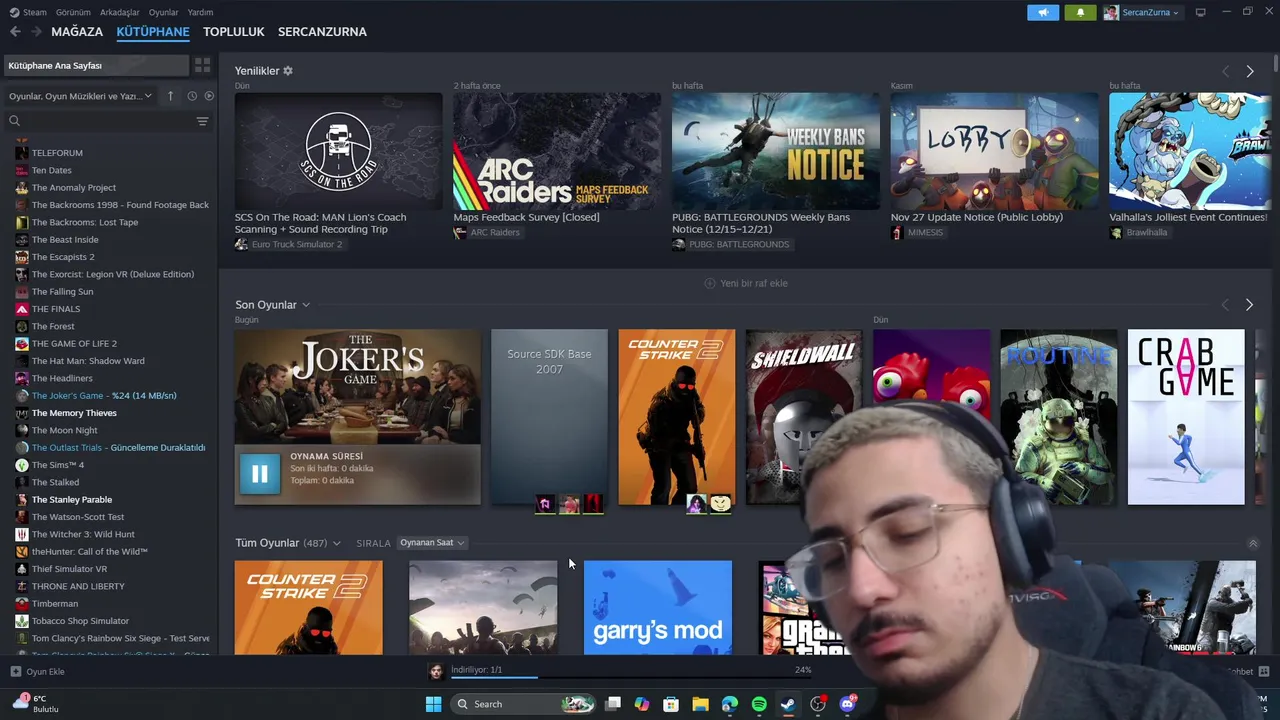
Task: Open the Yardım menu
Action: click(x=200, y=12)
